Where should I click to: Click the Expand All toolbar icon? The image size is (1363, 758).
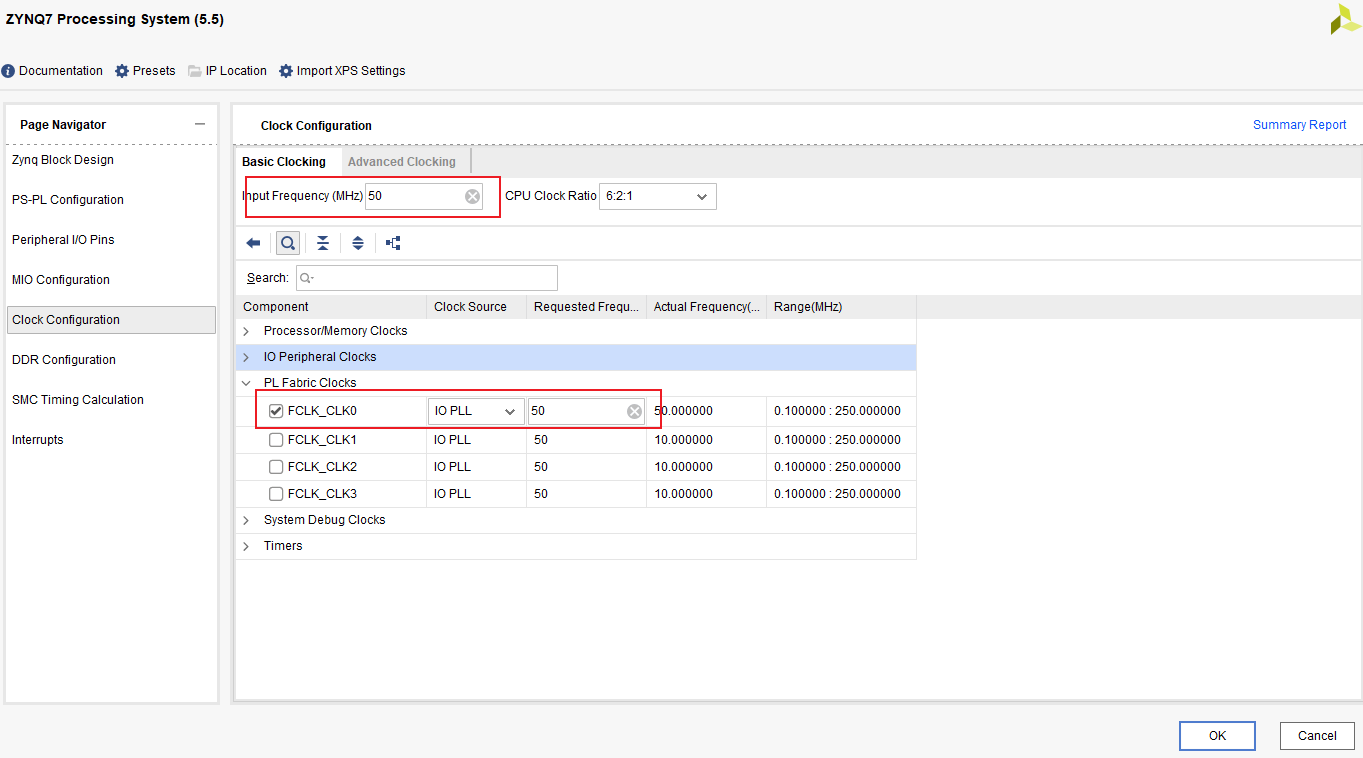(358, 243)
